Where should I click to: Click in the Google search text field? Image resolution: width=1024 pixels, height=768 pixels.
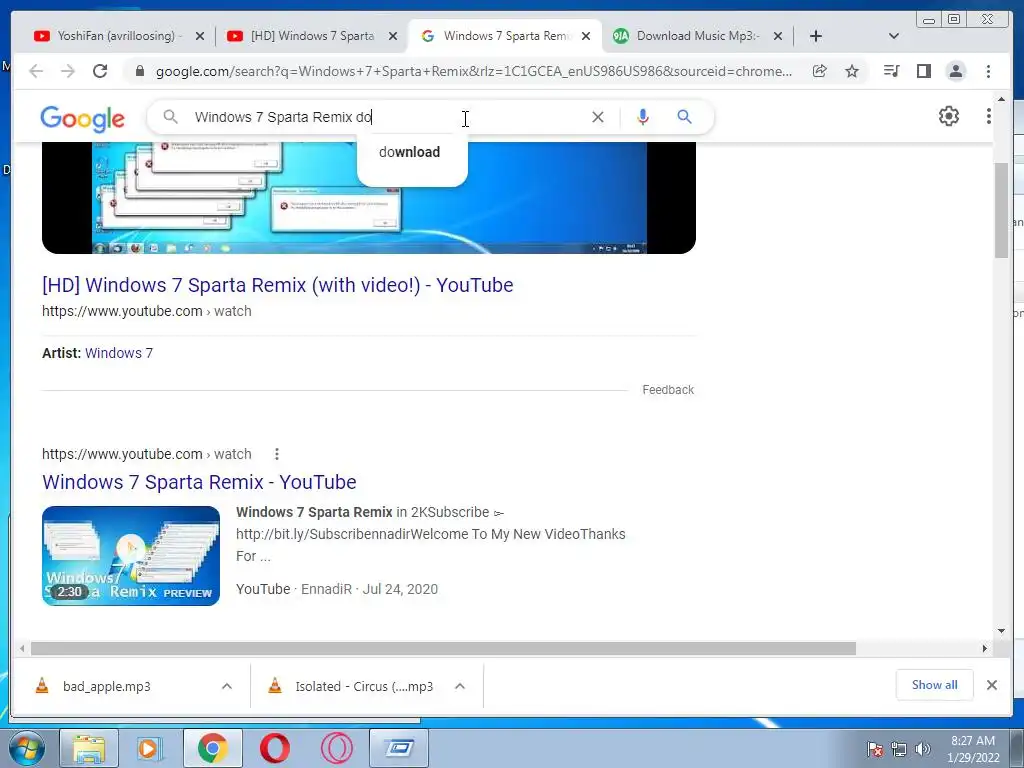(385, 117)
